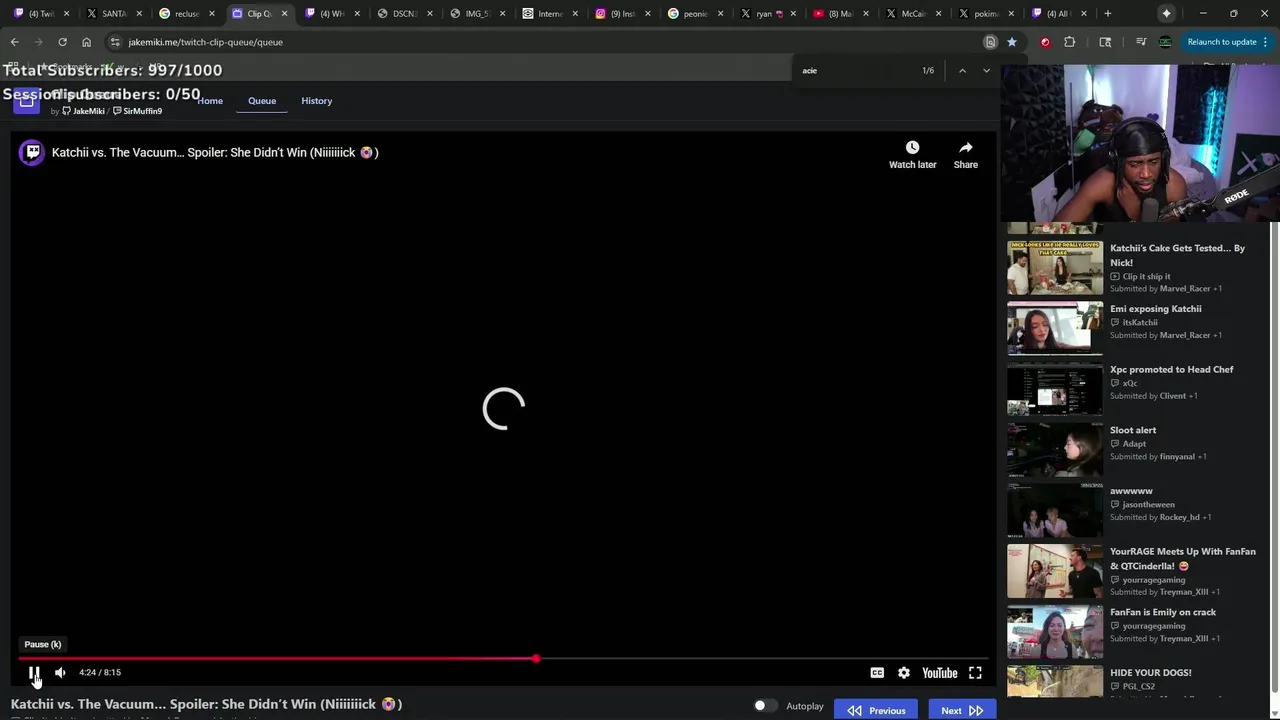The height and width of the screenshot is (720, 1280).
Task: Open the Queue tab
Action: click(x=262, y=101)
